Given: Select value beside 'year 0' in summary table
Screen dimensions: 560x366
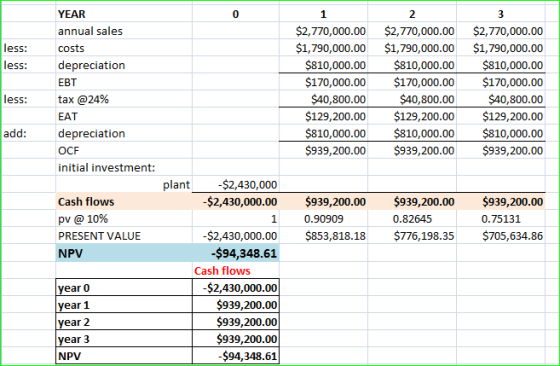Looking at the screenshot, I should coord(235,288).
